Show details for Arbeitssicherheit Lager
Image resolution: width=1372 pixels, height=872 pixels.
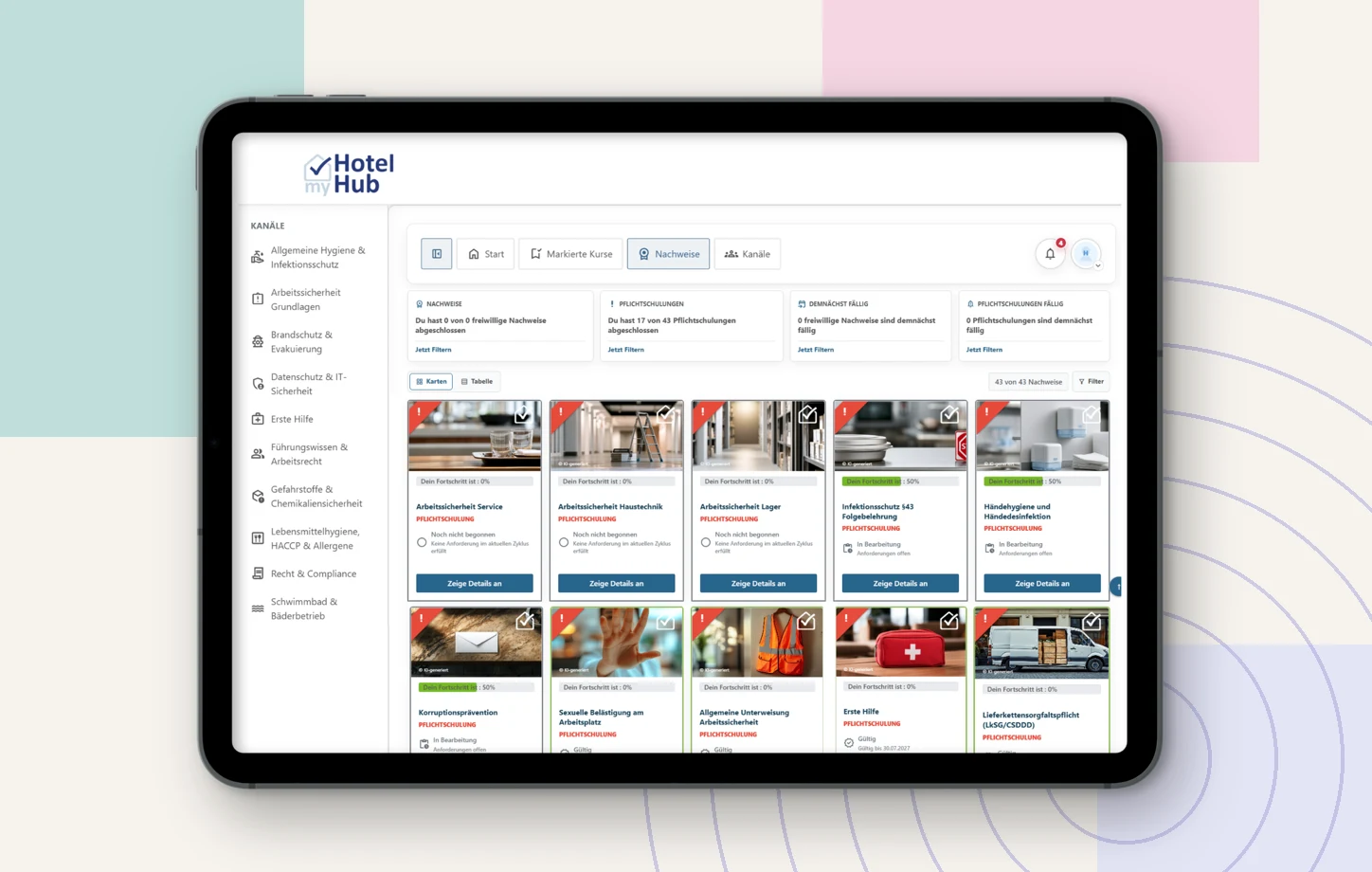(758, 583)
